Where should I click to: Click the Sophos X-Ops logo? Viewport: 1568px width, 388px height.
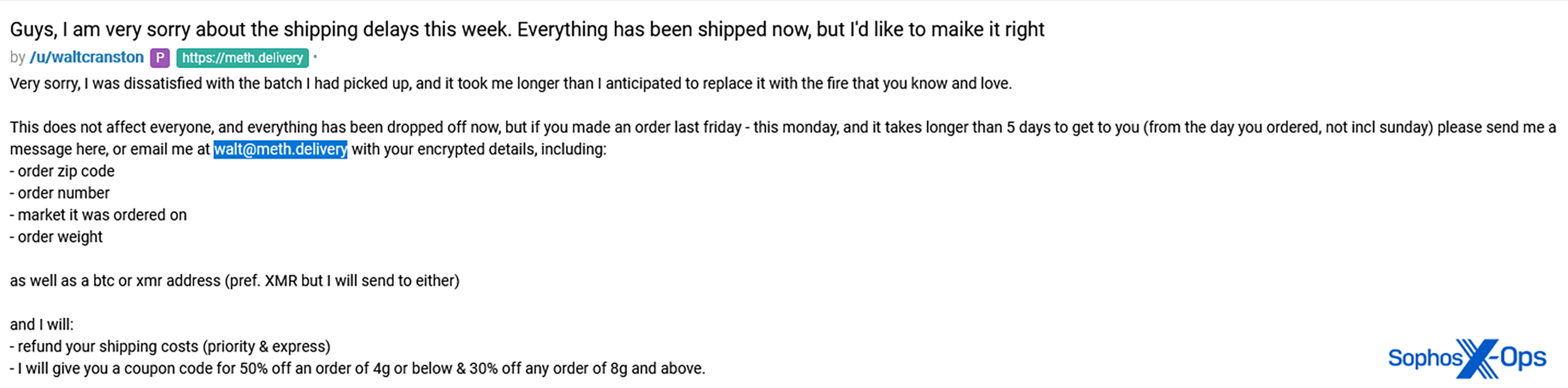(x=1466, y=358)
